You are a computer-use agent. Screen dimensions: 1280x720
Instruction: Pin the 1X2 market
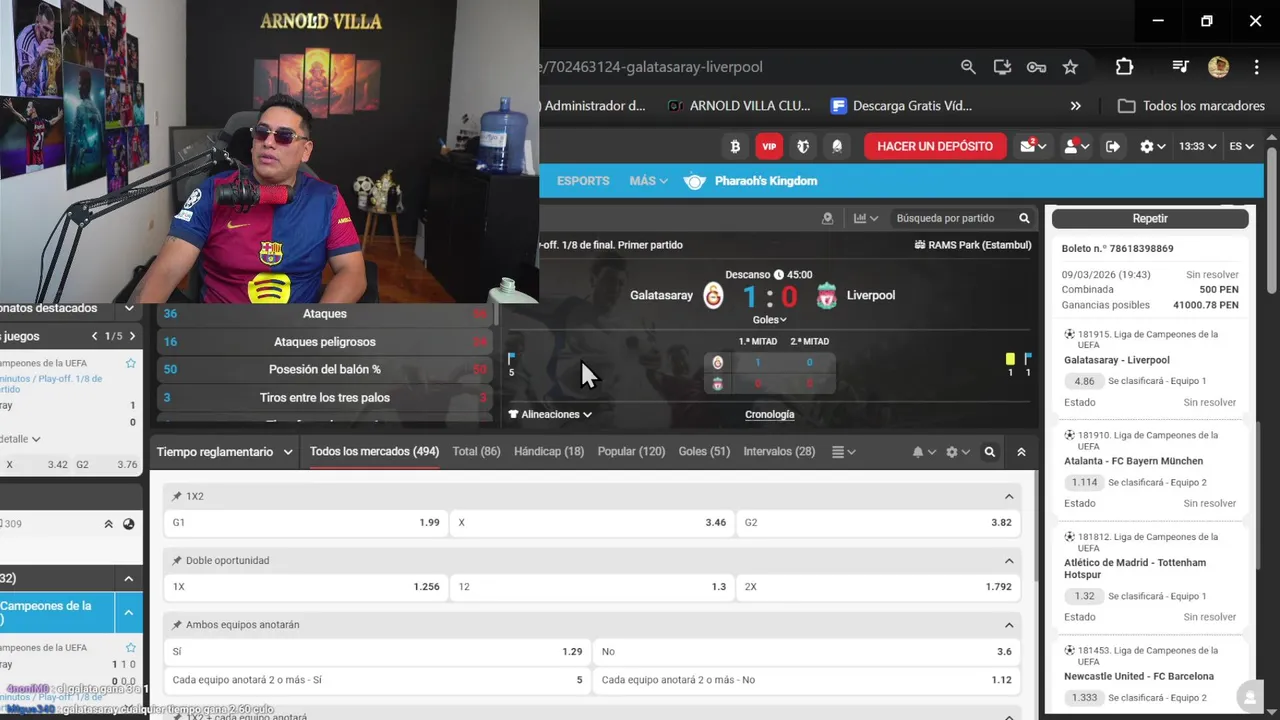(x=177, y=496)
